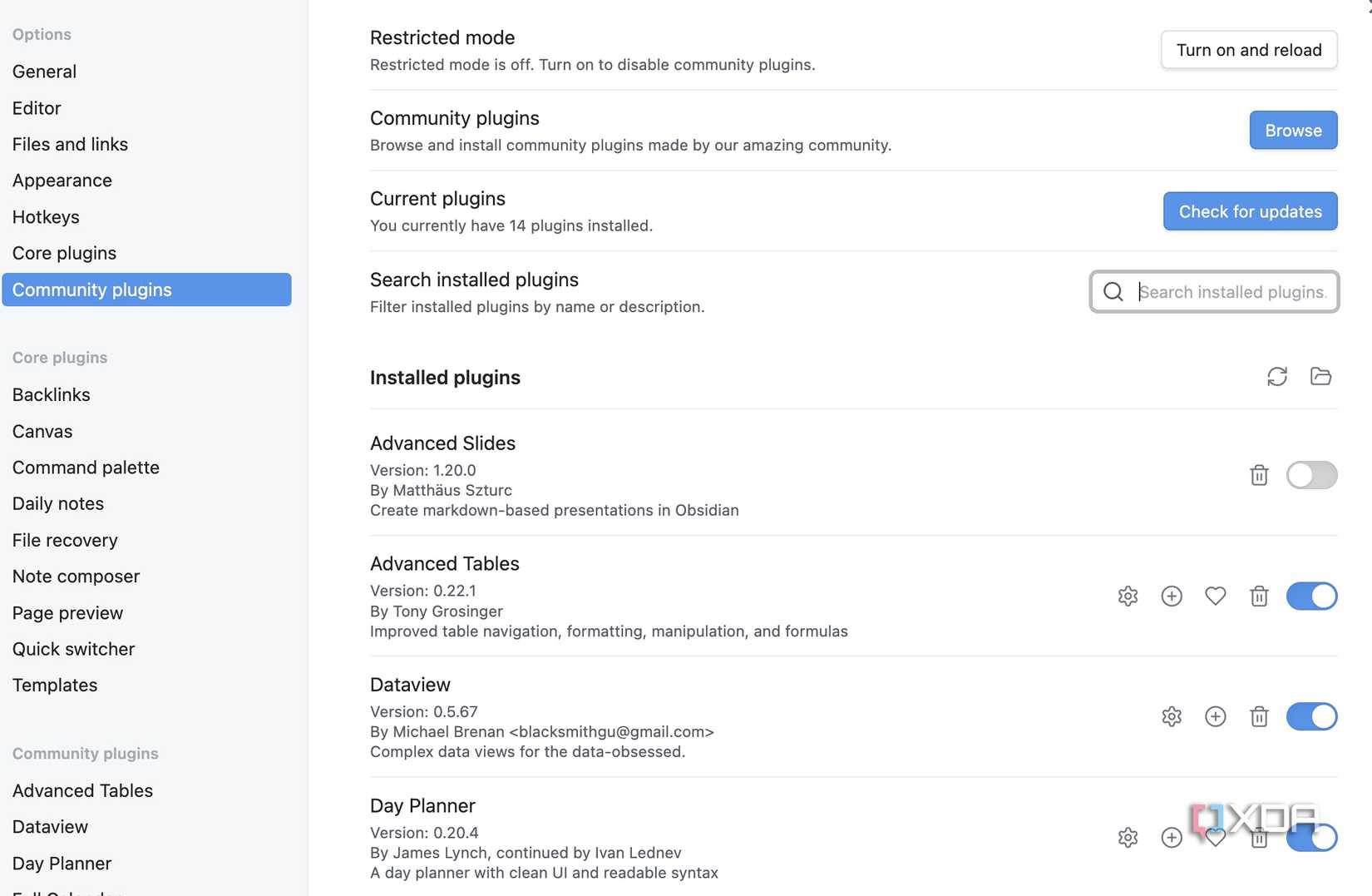Disable the Advanced Tables plugin toggle
This screenshot has height=896, width=1372.
pyautogui.click(x=1311, y=596)
